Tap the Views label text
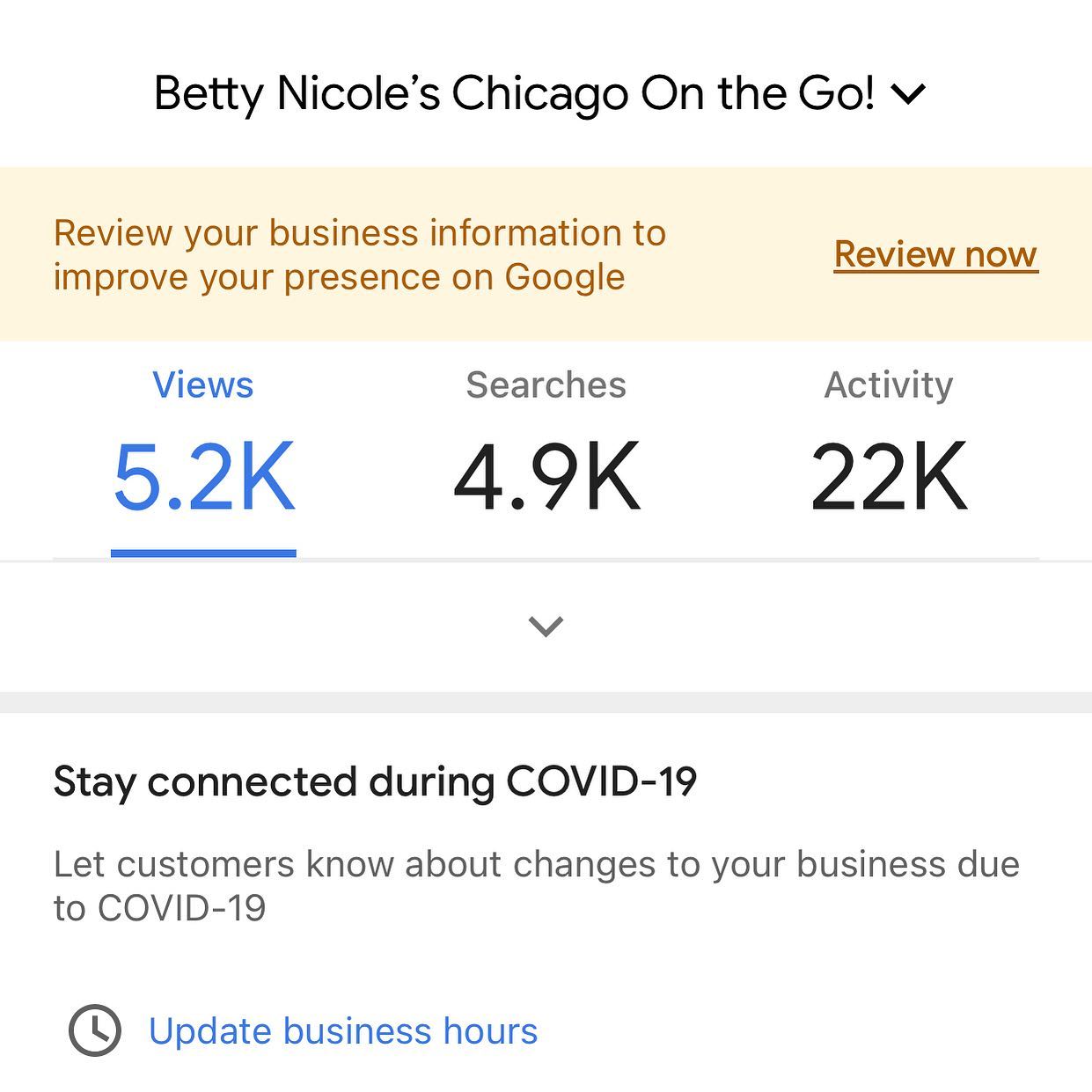This screenshot has height=1092, width=1092. (x=203, y=385)
